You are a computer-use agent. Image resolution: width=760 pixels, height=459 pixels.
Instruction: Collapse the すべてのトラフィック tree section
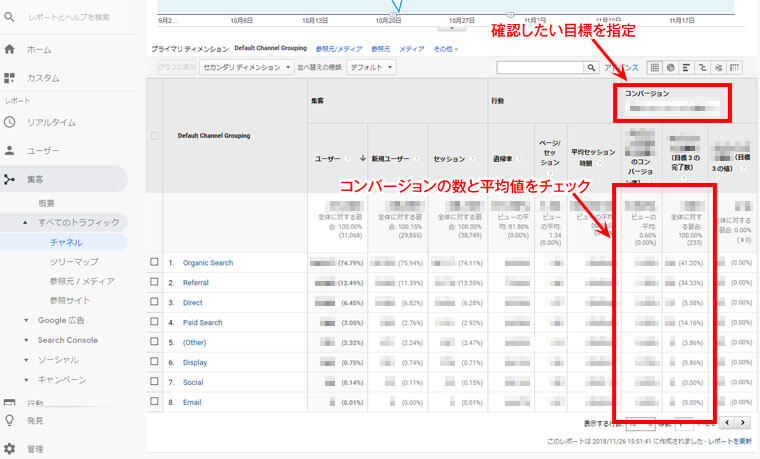[x=25, y=222]
